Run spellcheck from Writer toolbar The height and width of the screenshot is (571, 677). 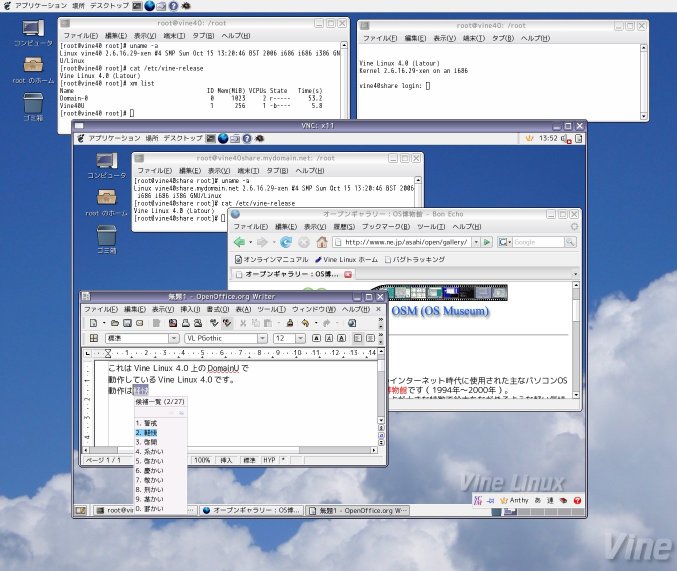tap(214, 323)
